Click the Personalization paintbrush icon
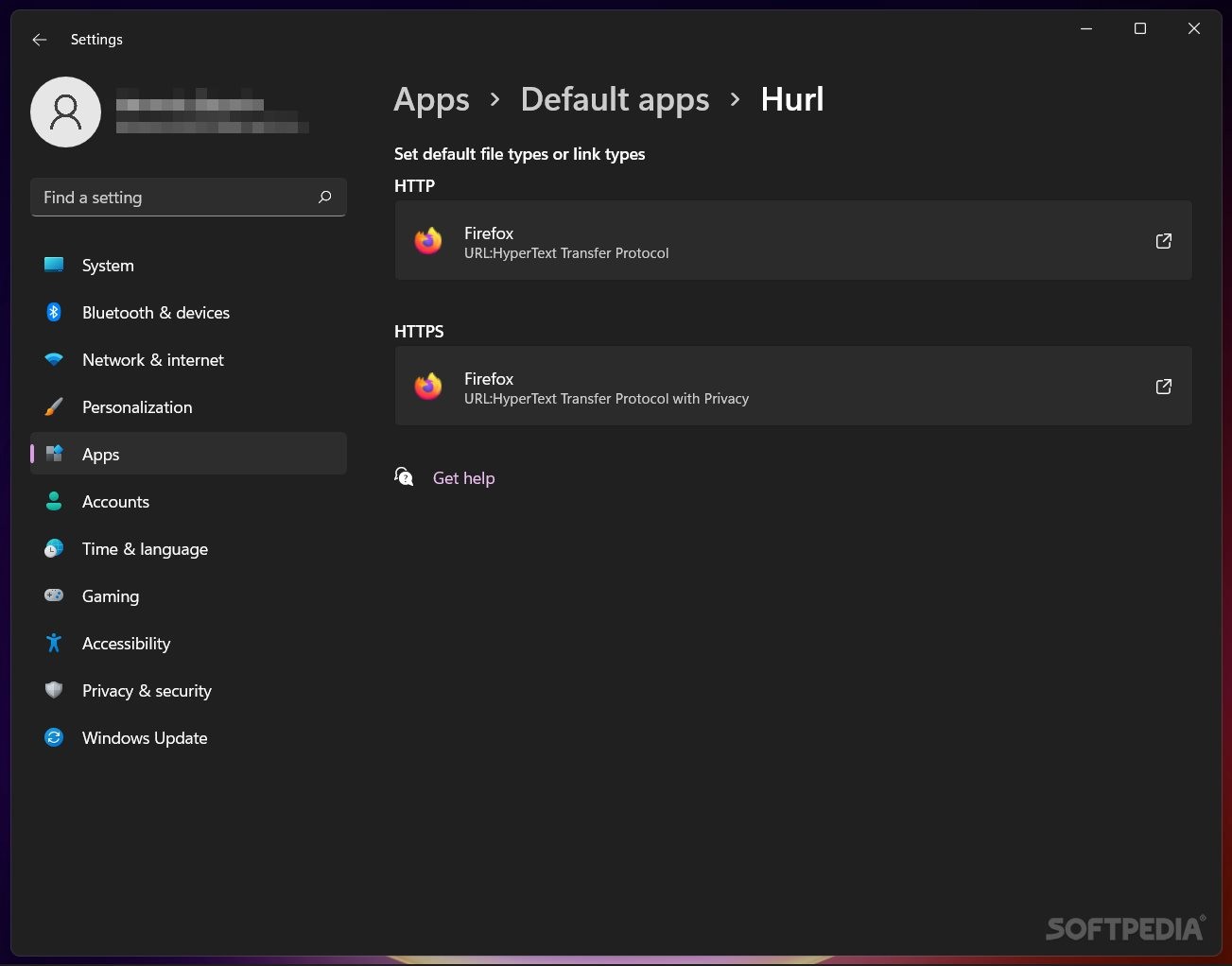 (54, 407)
